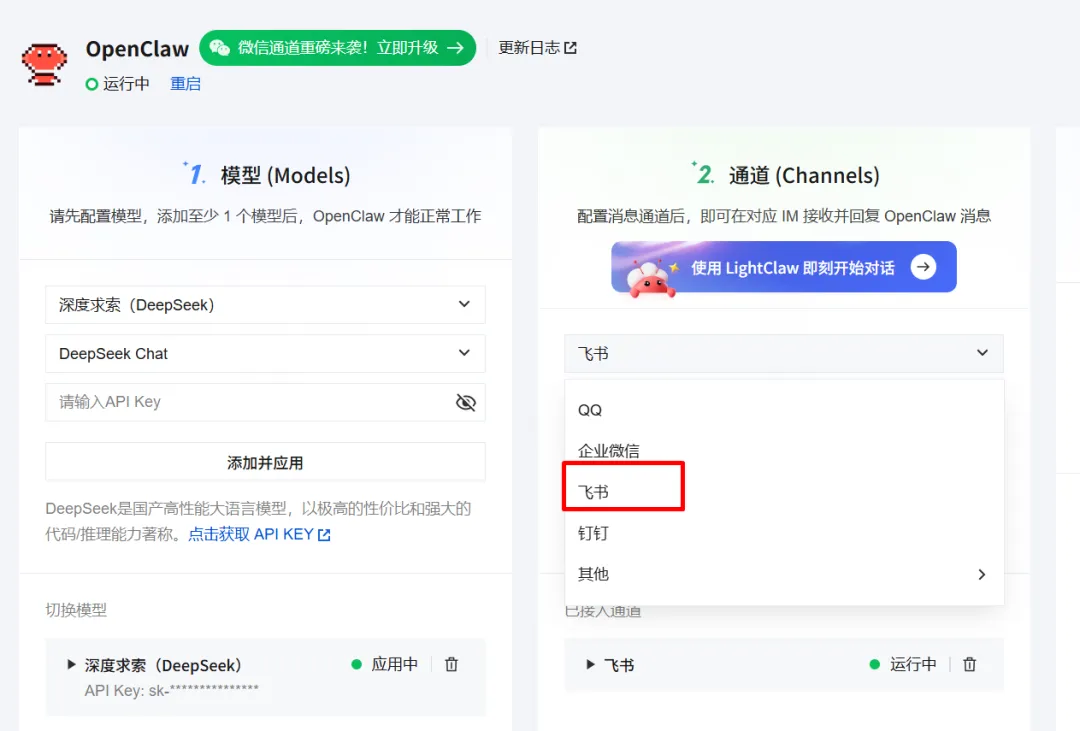Click the 重启 restart link
The width and height of the screenshot is (1080, 731).
tap(185, 84)
